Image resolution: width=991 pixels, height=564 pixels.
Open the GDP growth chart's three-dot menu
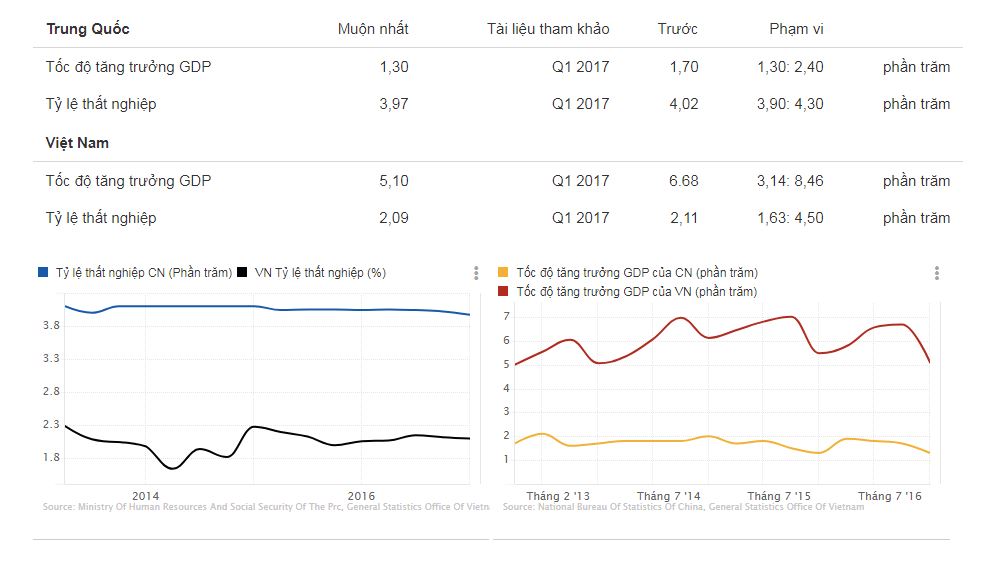[x=936, y=273]
